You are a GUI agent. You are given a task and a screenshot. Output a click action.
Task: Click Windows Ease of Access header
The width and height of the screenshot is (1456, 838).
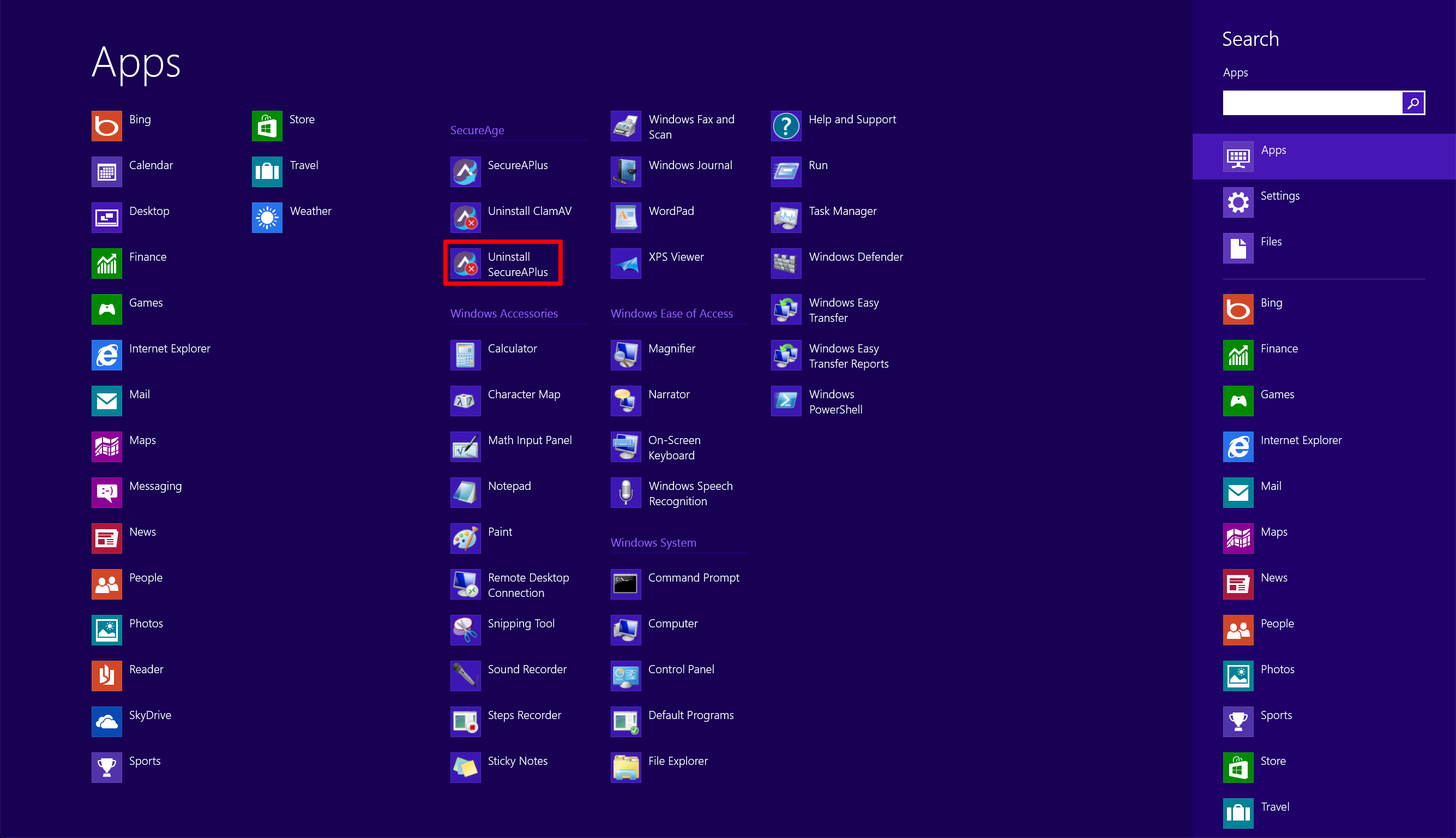(671, 313)
